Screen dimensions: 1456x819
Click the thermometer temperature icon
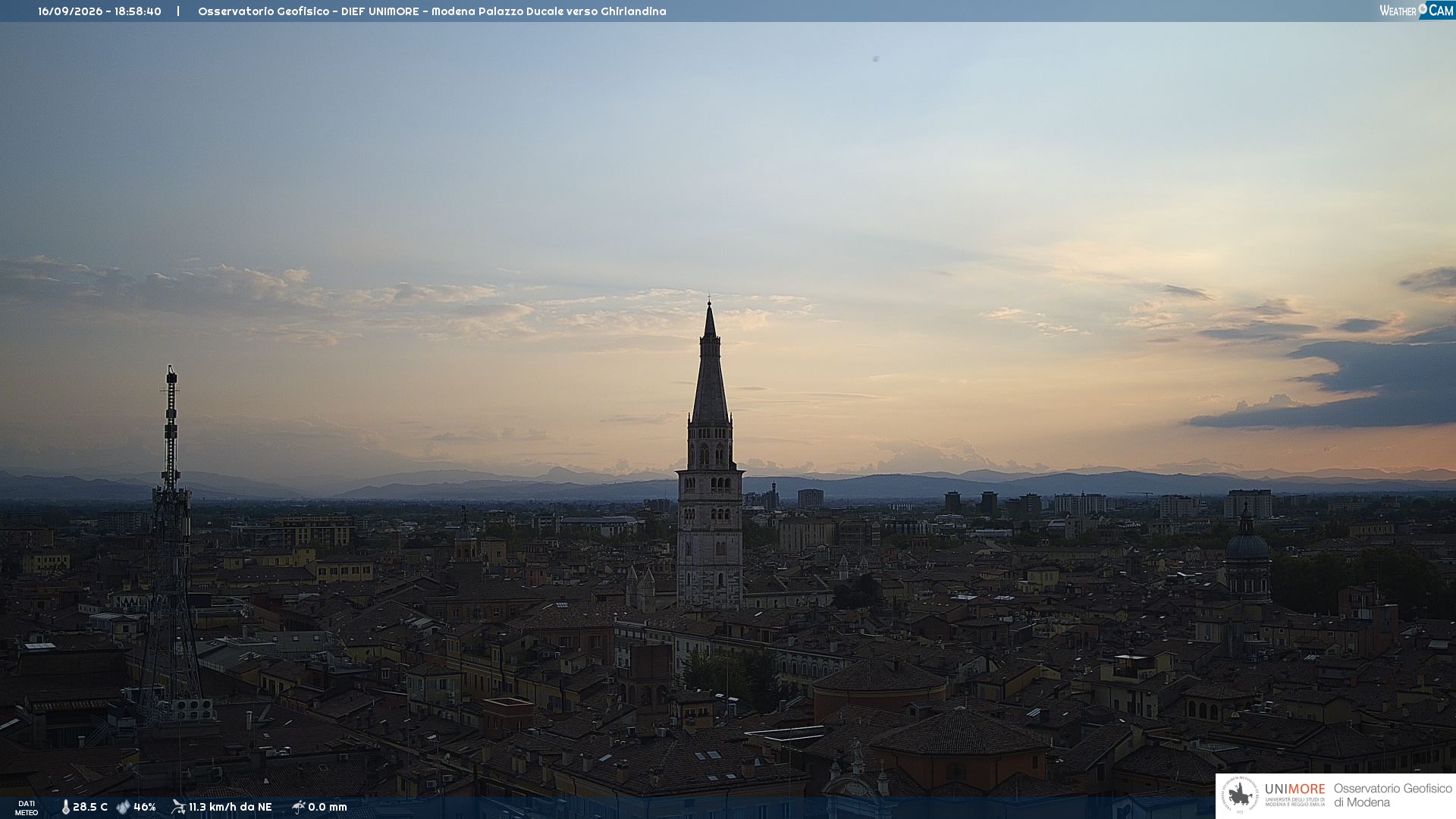65,808
